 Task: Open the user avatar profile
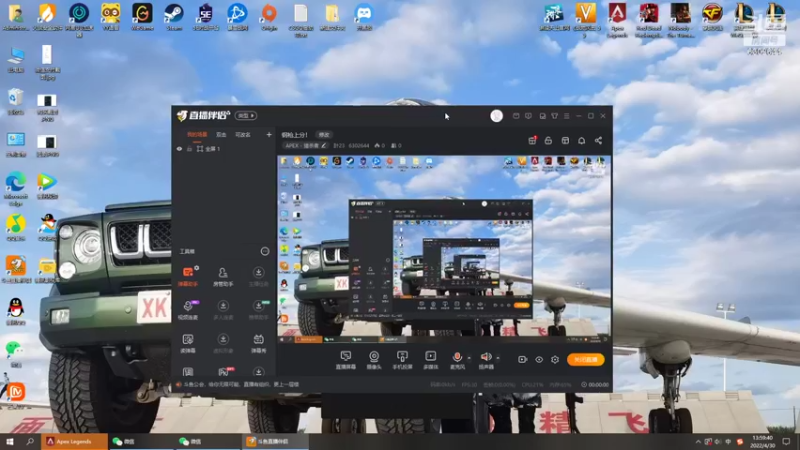pos(496,116)
